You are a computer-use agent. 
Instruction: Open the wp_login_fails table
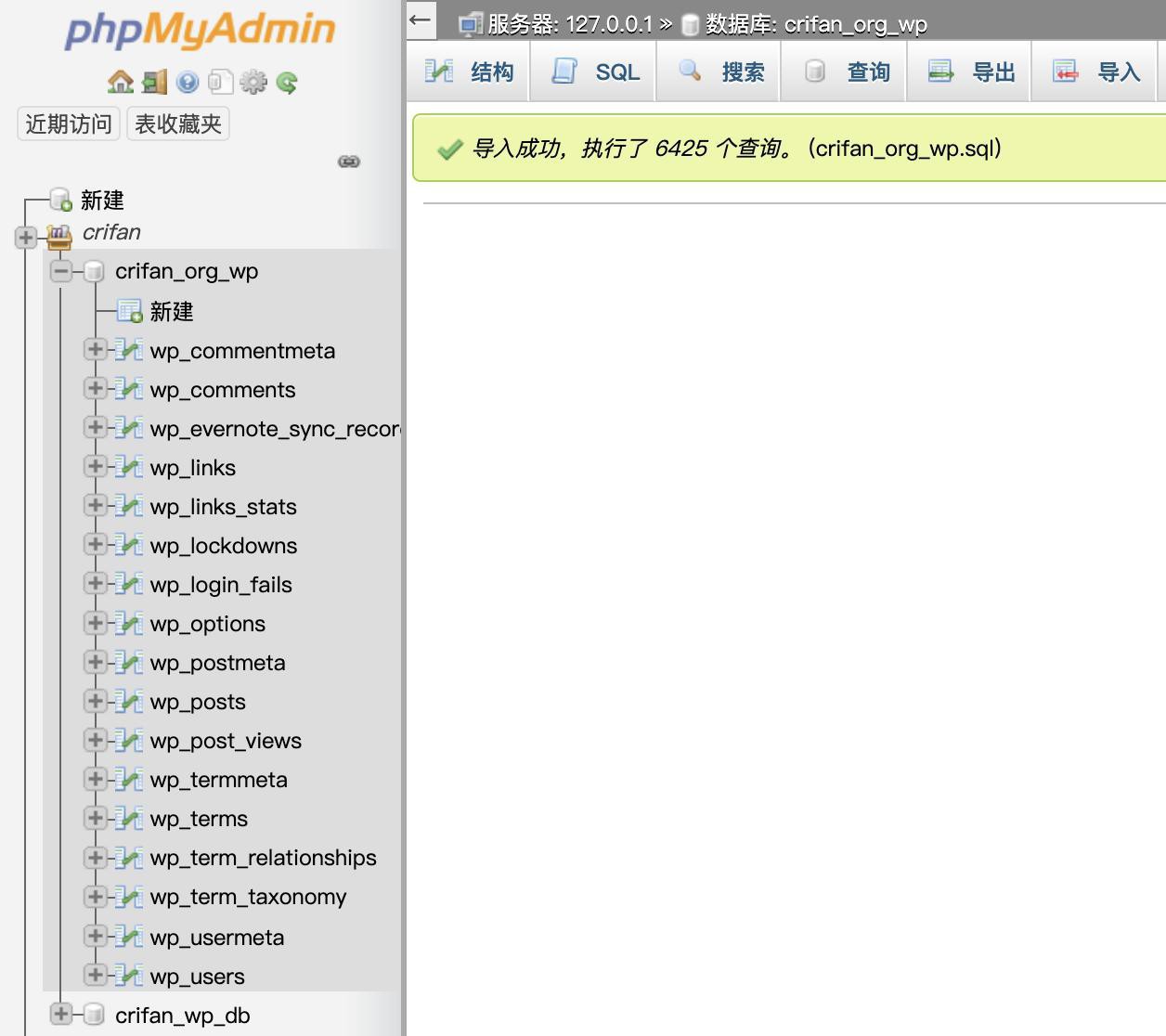221,585
